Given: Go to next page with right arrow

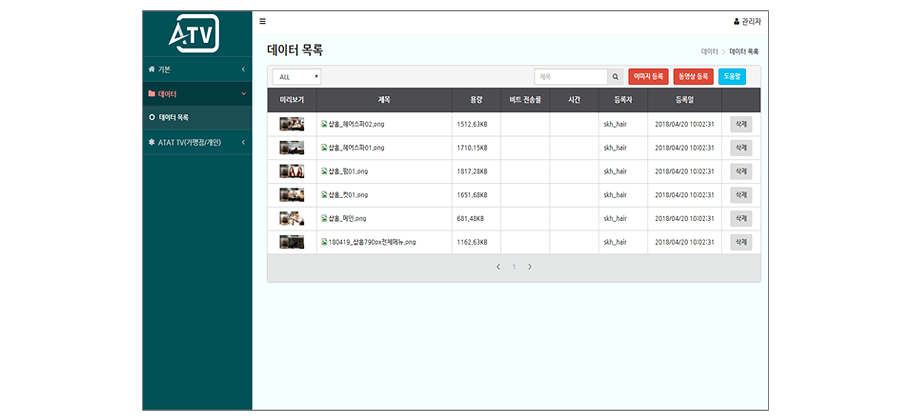Looking at the screenshot, I should [530, 267].
